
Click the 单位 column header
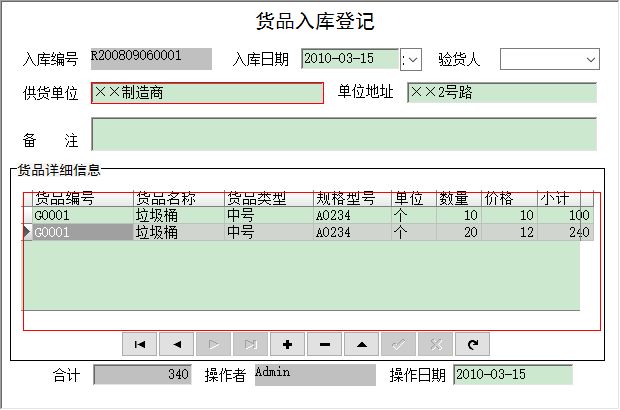coord(414,198)
